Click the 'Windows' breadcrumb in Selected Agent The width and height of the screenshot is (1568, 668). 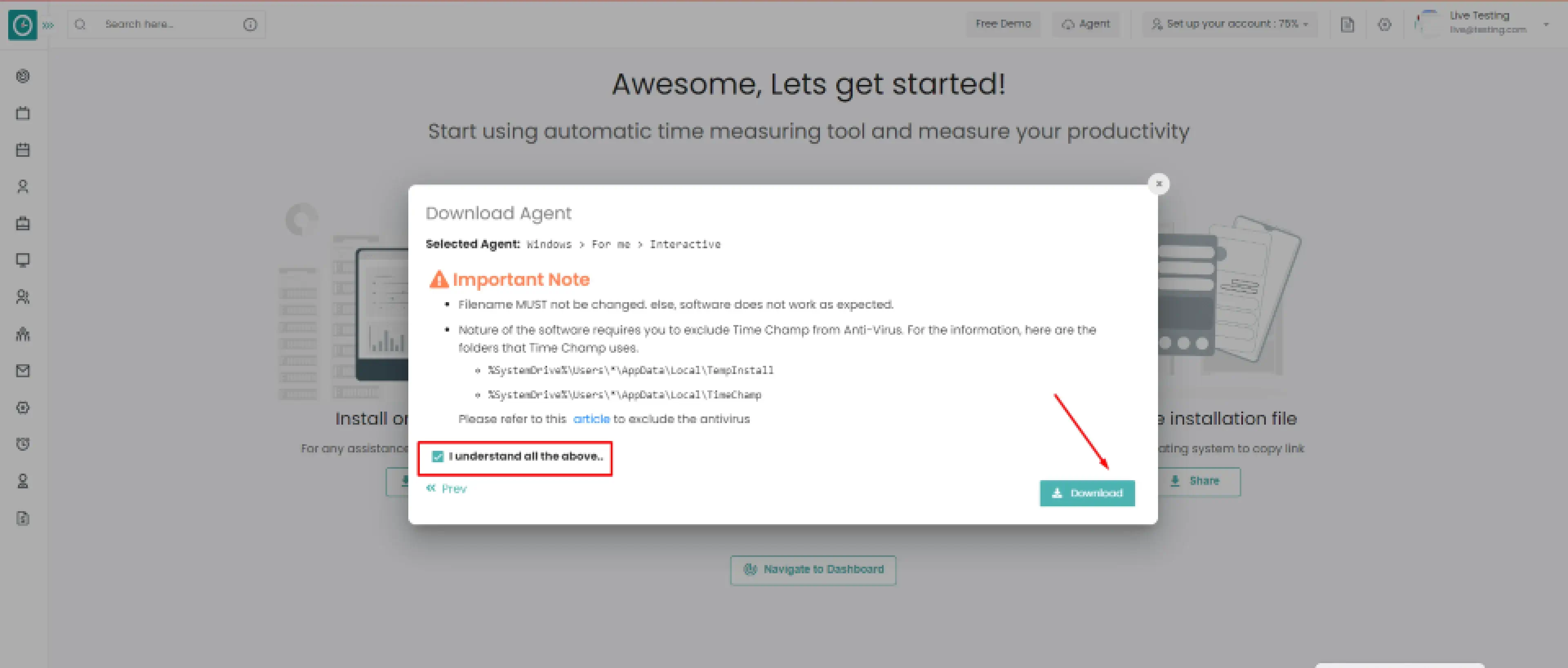[x=549, y=245]
